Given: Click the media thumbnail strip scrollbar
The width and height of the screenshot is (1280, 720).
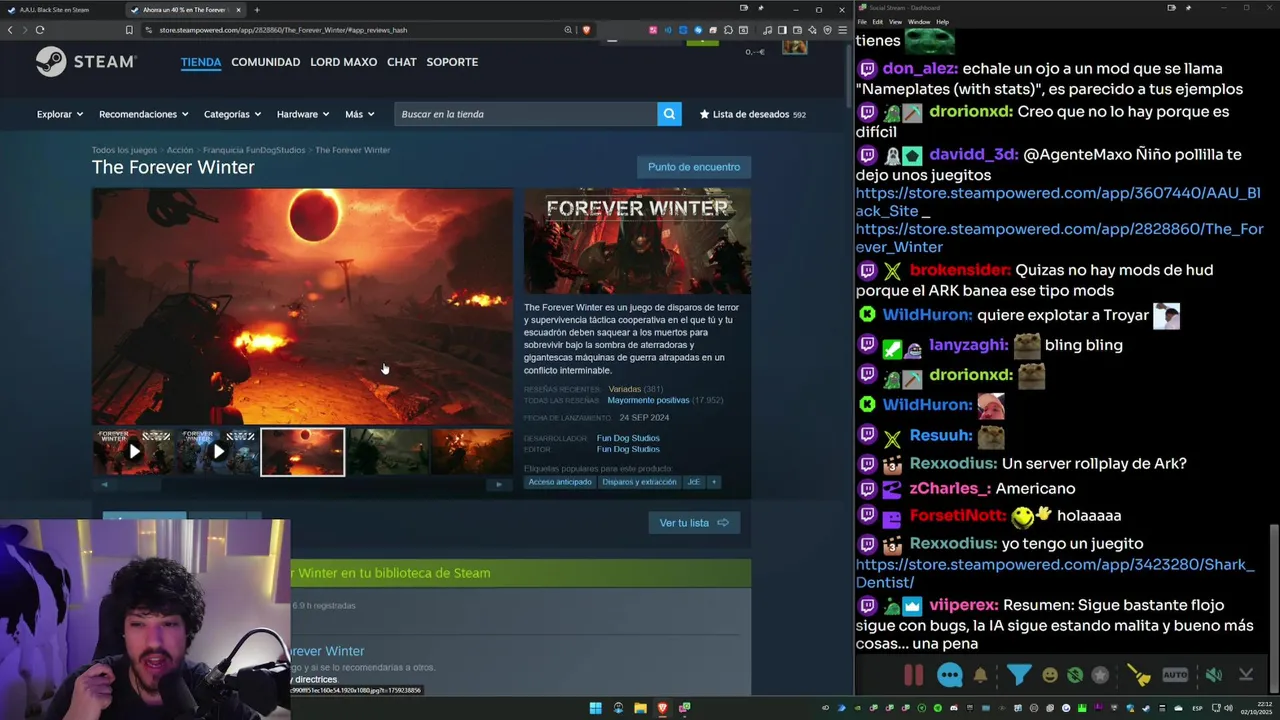Looking at the screenshot, I should click(x=302, y=485).
